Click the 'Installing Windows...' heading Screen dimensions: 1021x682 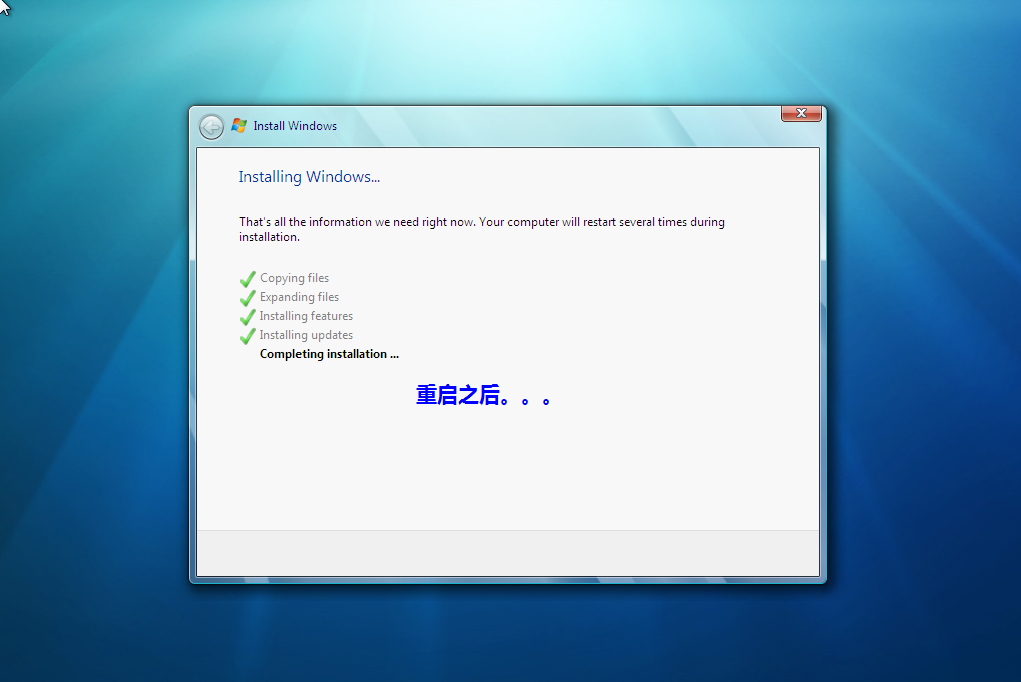[x=309, y=177]
